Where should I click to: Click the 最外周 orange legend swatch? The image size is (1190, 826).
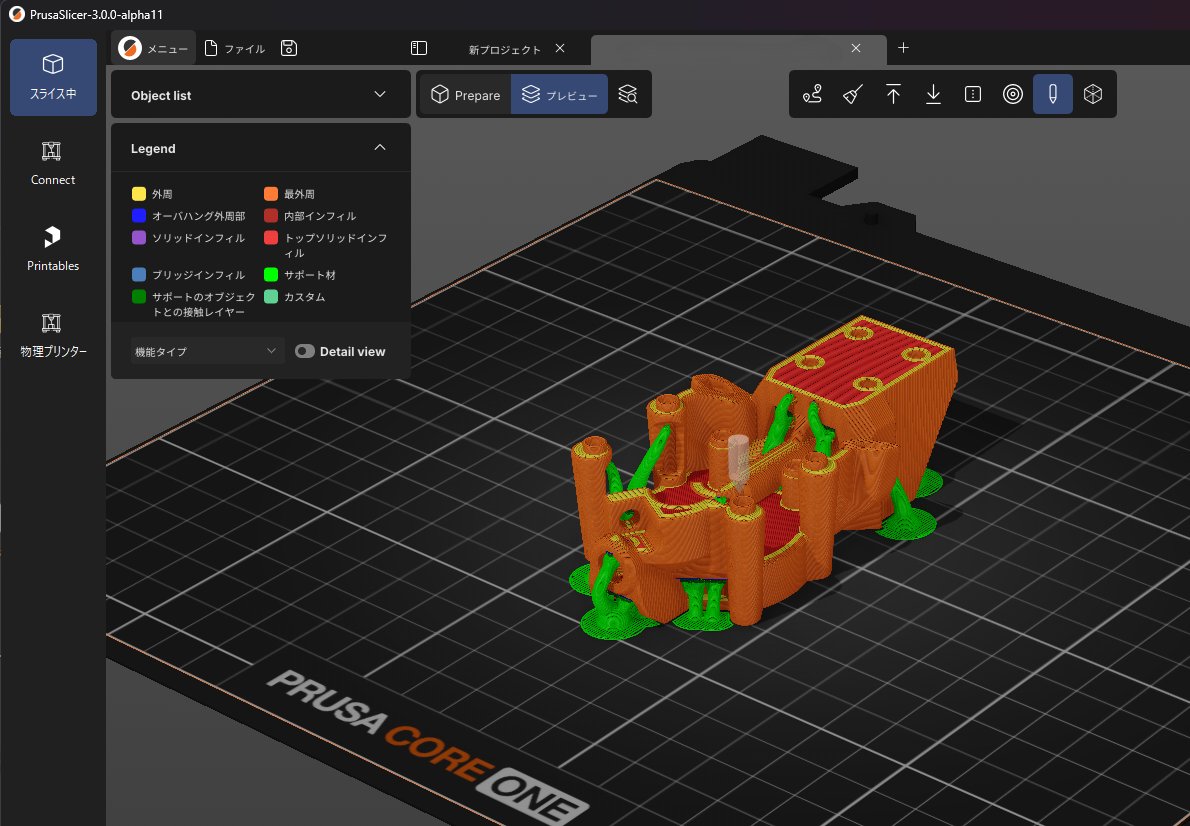click(x=271, y=194)
